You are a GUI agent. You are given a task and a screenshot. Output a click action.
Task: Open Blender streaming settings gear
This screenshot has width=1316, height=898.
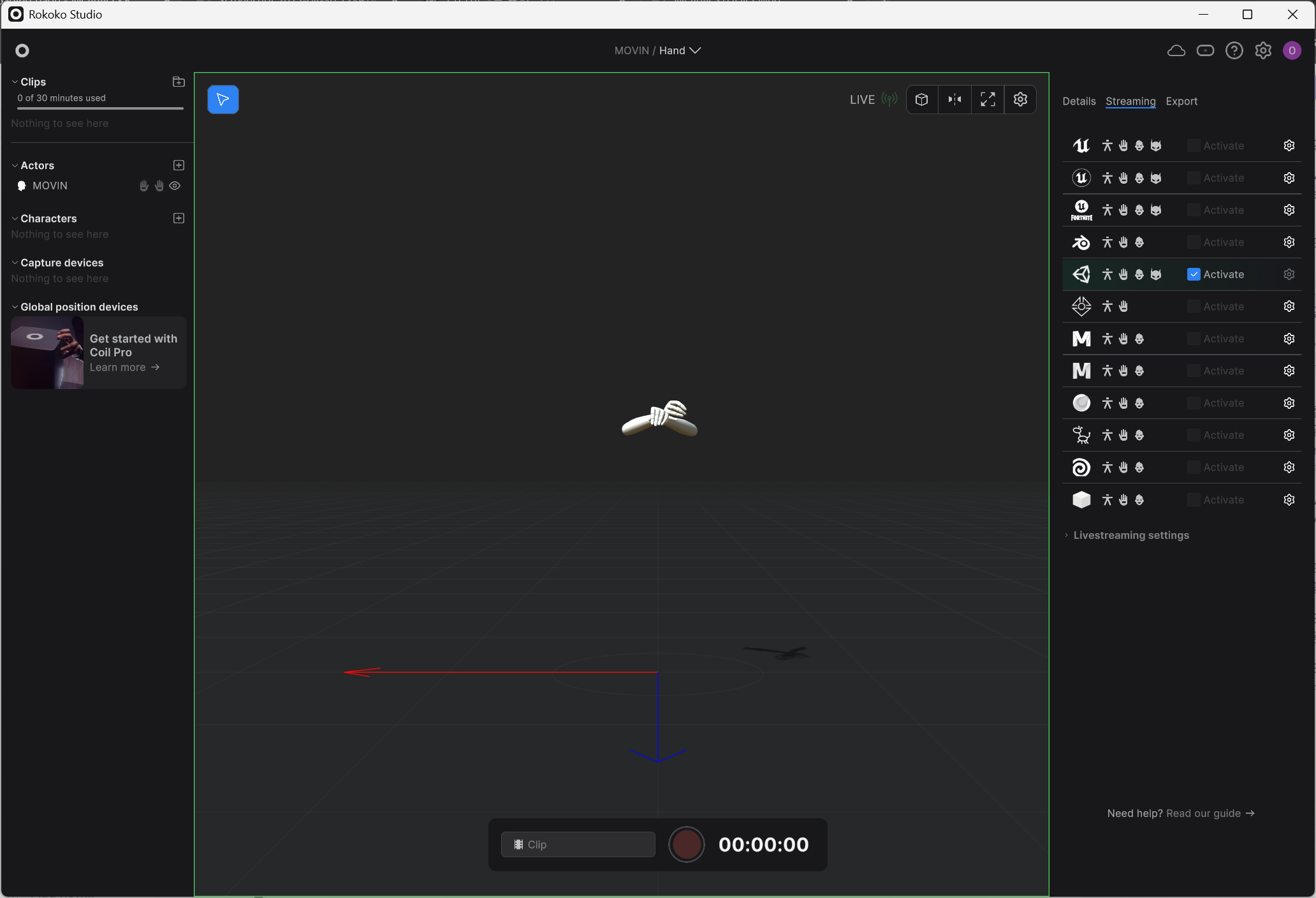[x=1289, y=242]
